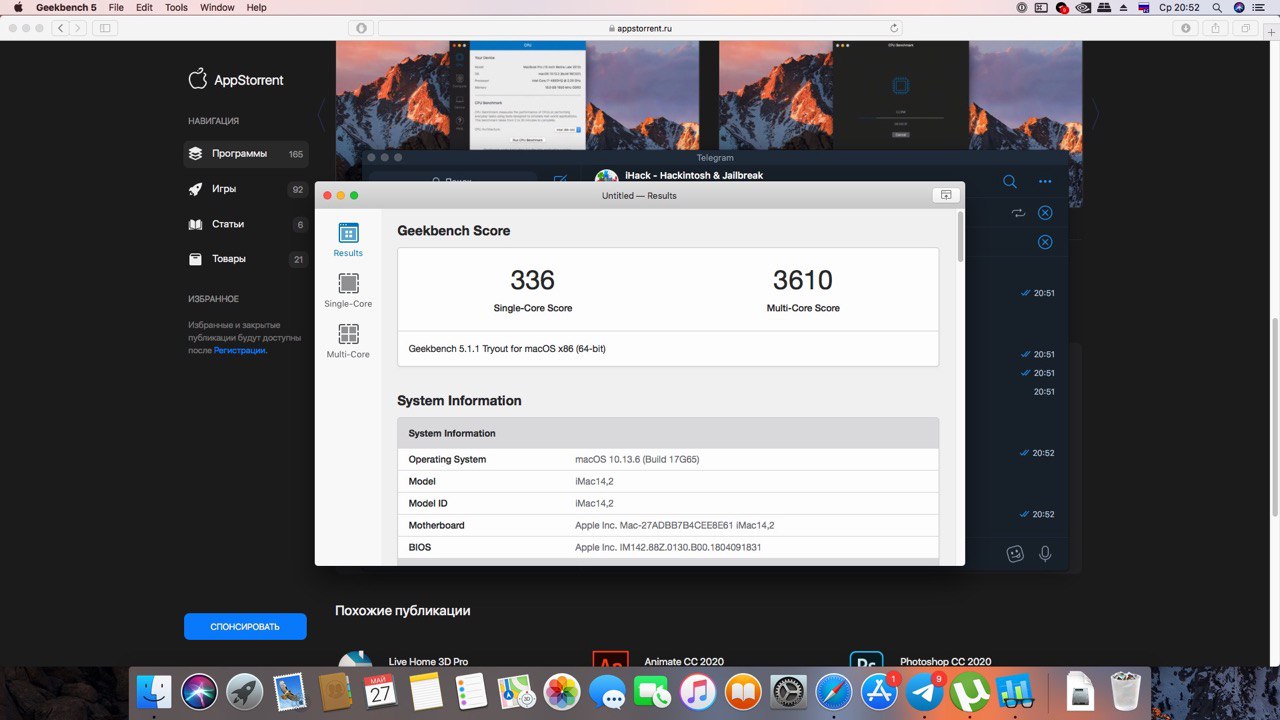Screen dimensions: 1280x720
Task: Open the Tools menu
Action: click(x=176, y=7)
